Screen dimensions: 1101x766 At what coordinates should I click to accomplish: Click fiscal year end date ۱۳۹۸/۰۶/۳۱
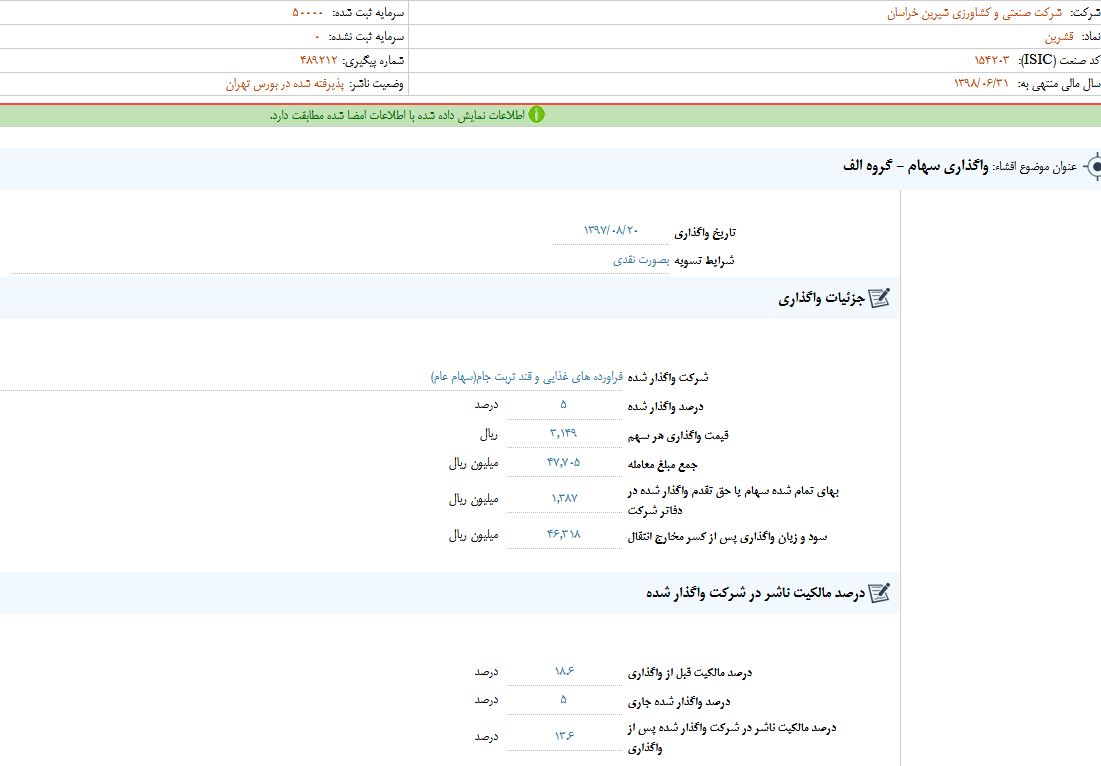point(981,83)
